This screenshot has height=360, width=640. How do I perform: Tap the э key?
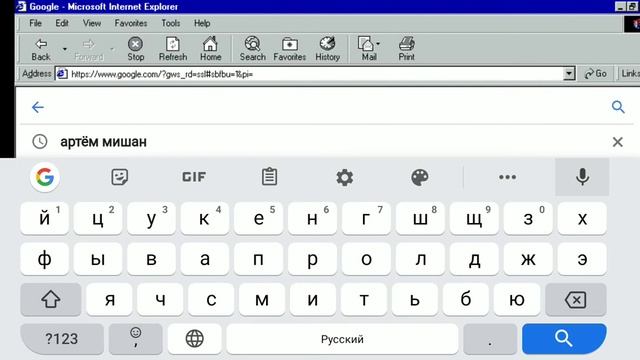582,259
